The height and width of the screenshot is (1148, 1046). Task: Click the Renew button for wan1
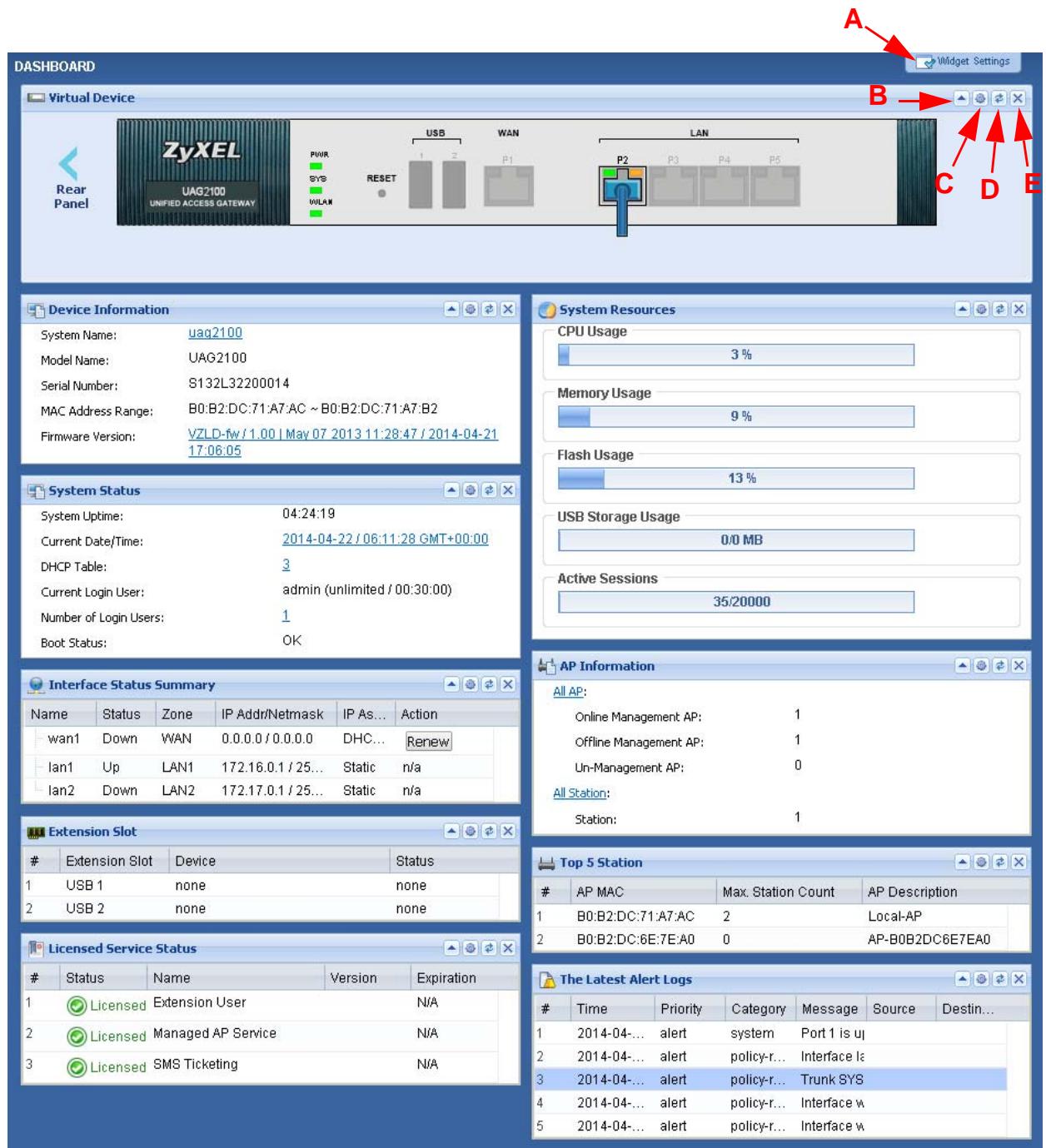pyautogui.click(x=428, y=741)
